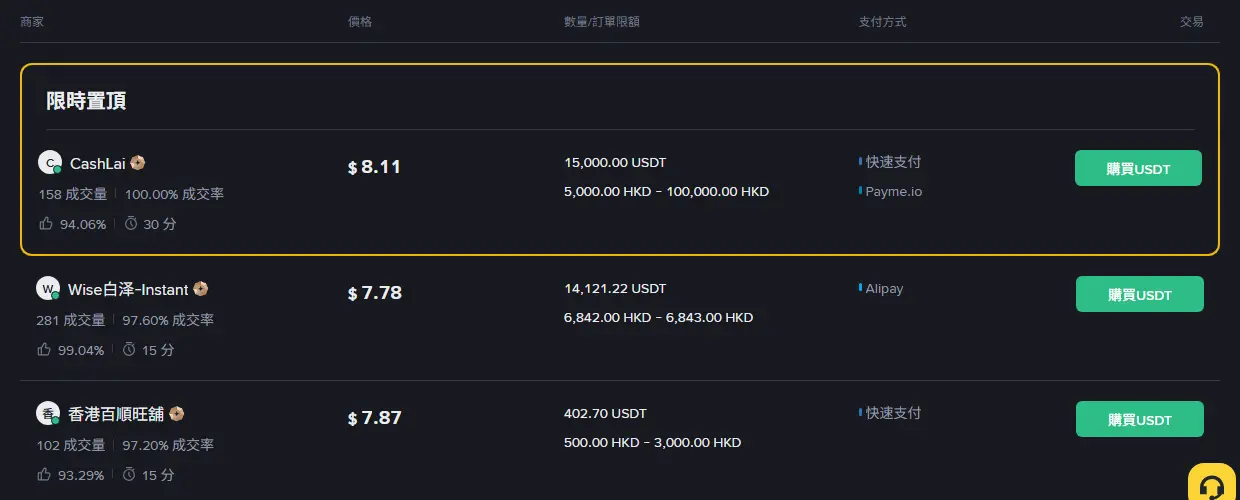Click the 97.20% 成交率 stat

[x=169, y=445]
